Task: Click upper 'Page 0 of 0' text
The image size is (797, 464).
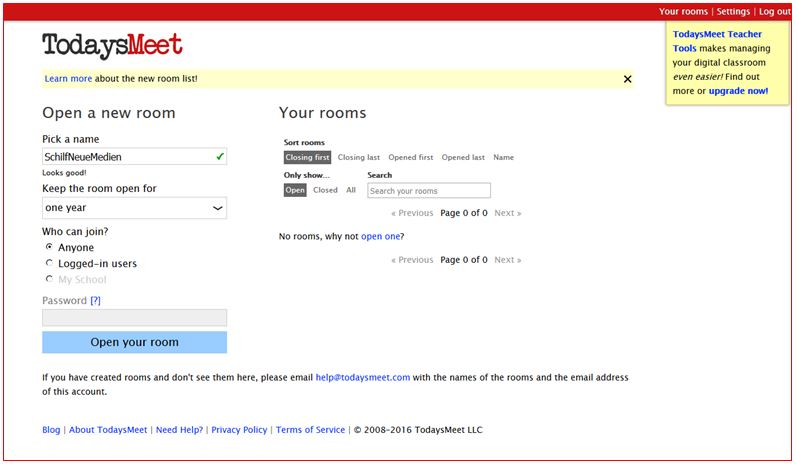Action: (x=464, y=213)
